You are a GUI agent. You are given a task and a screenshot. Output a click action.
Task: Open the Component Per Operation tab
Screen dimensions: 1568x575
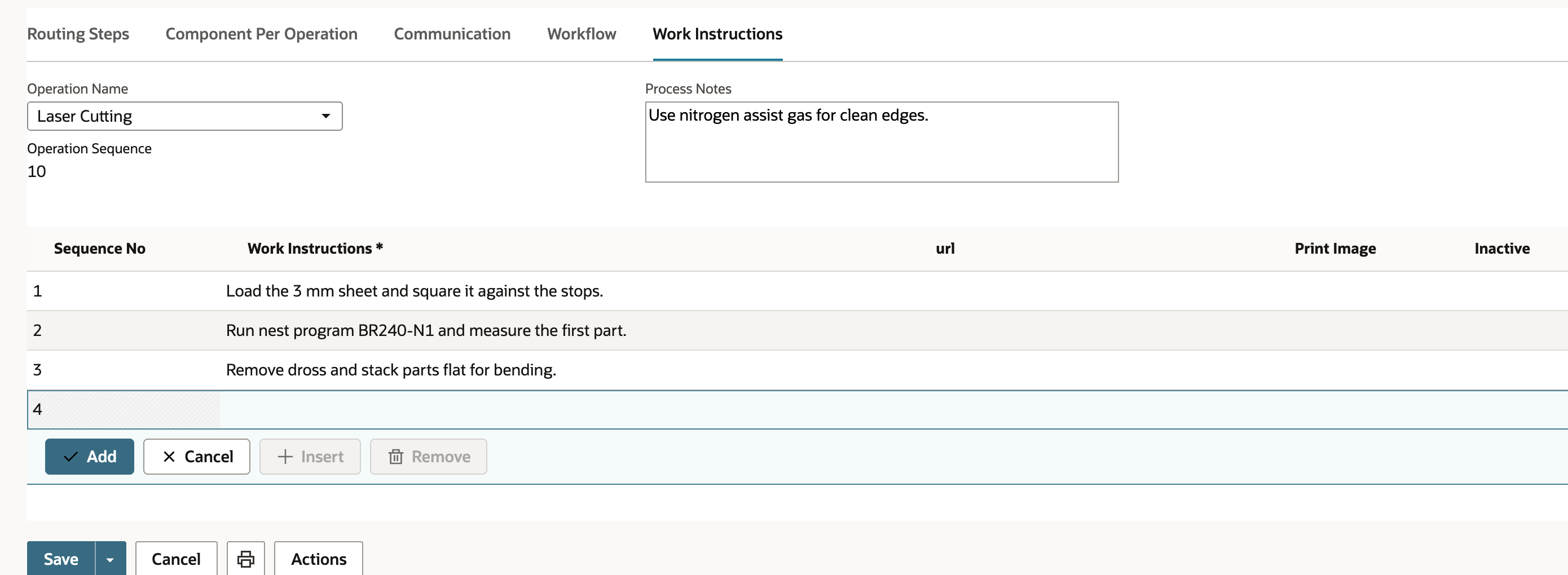click(x=261, y=34)
